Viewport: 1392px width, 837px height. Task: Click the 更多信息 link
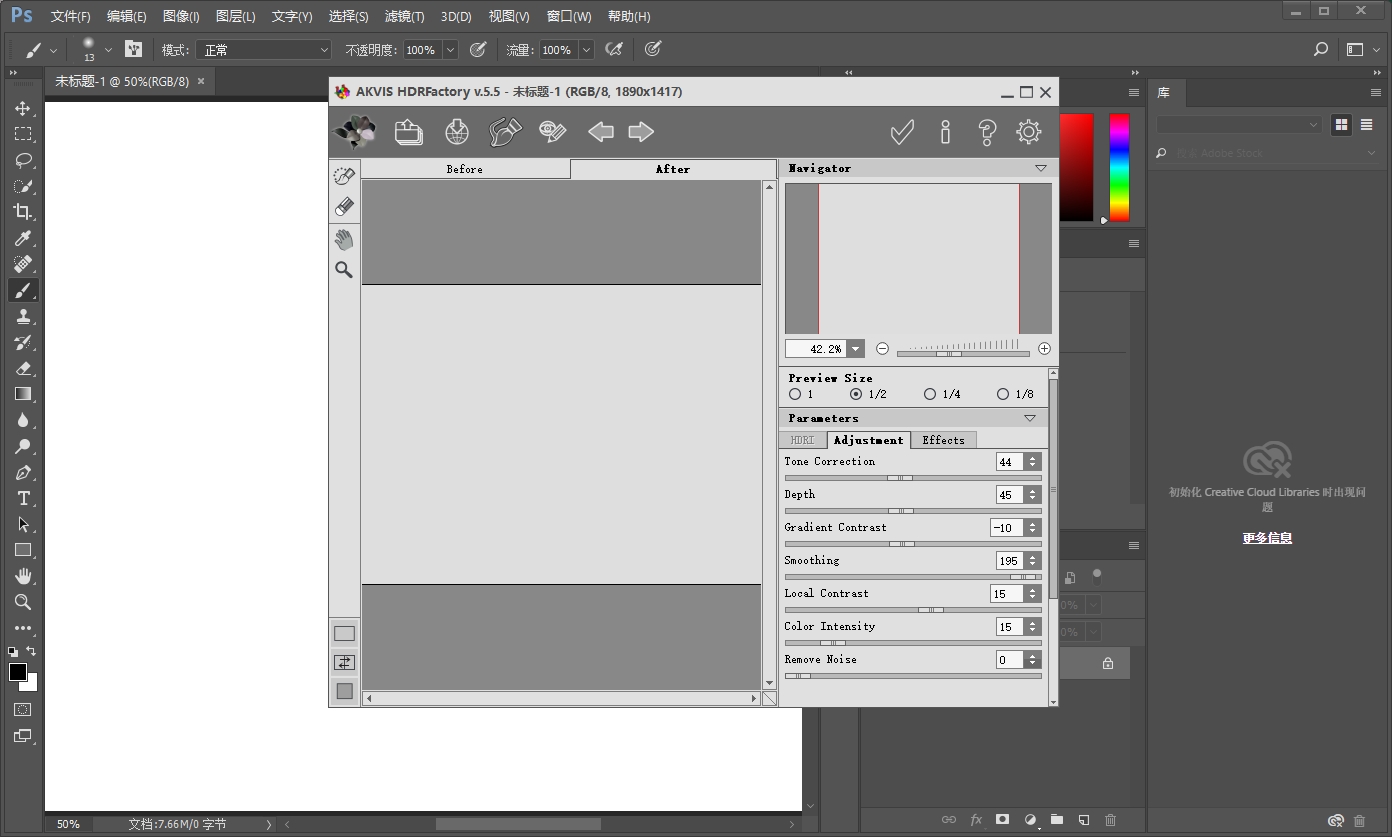1267,537
